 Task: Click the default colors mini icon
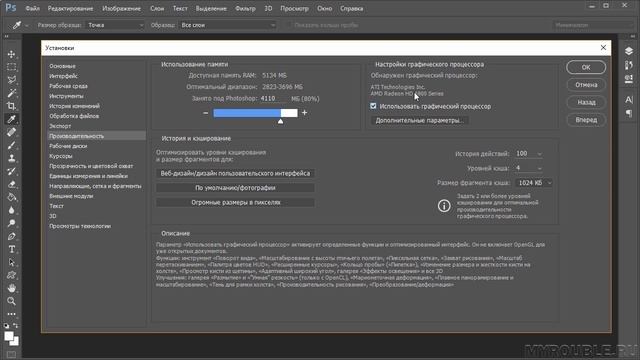[x=6, y=326]
